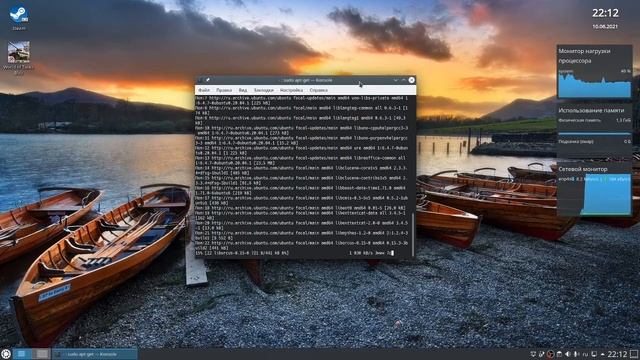Image resolution: width=640 pixels, height=360 pixels.
Task: Click the round red-black tray icon
Action: coord(551,354)
